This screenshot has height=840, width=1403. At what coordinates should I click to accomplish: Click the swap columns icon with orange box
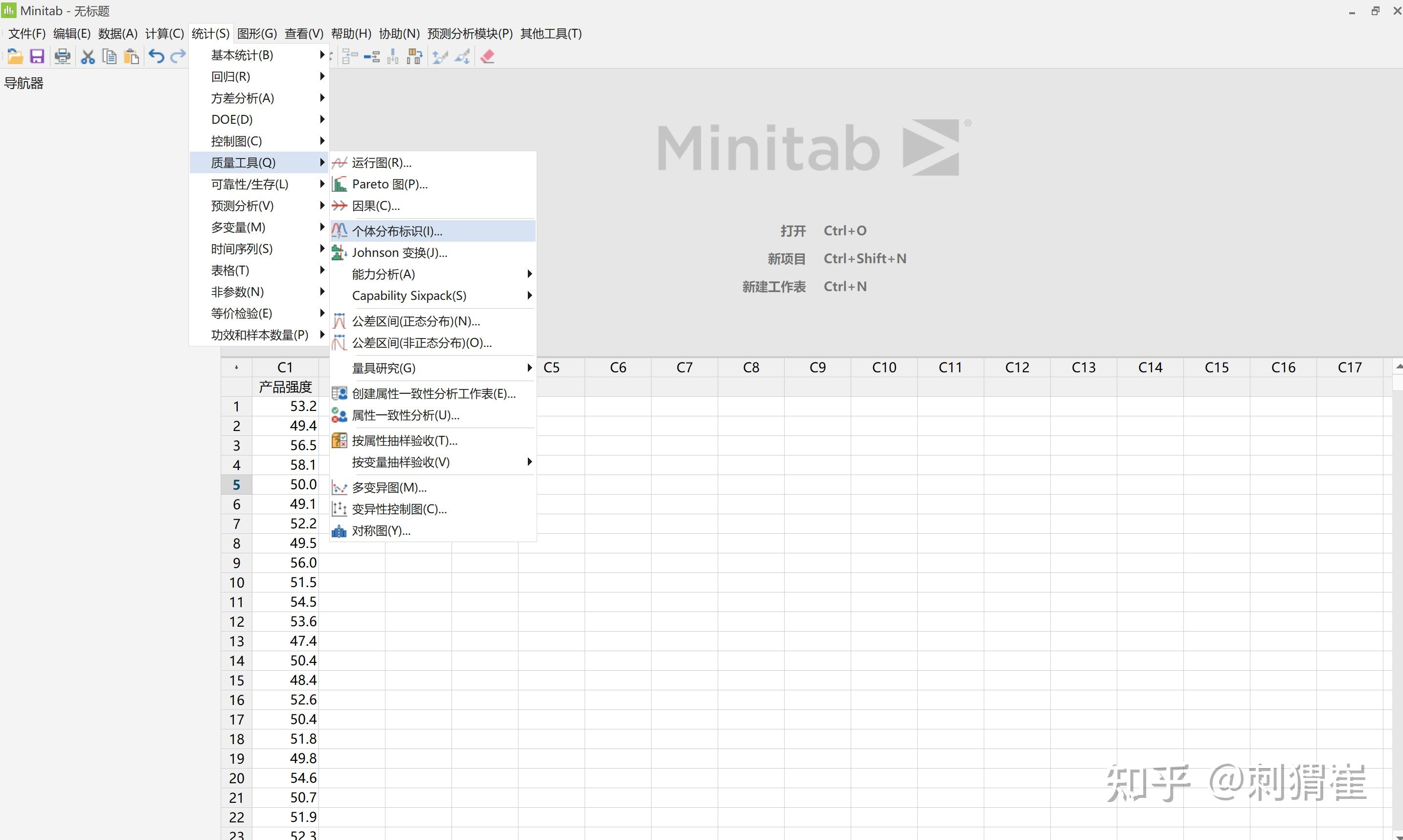click(415, 57)
